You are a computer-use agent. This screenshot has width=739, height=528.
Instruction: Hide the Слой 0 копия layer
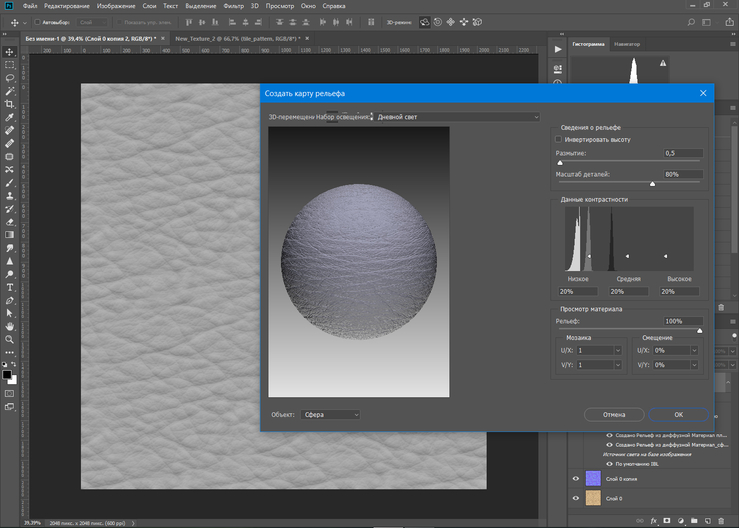(x=575, y=478)
